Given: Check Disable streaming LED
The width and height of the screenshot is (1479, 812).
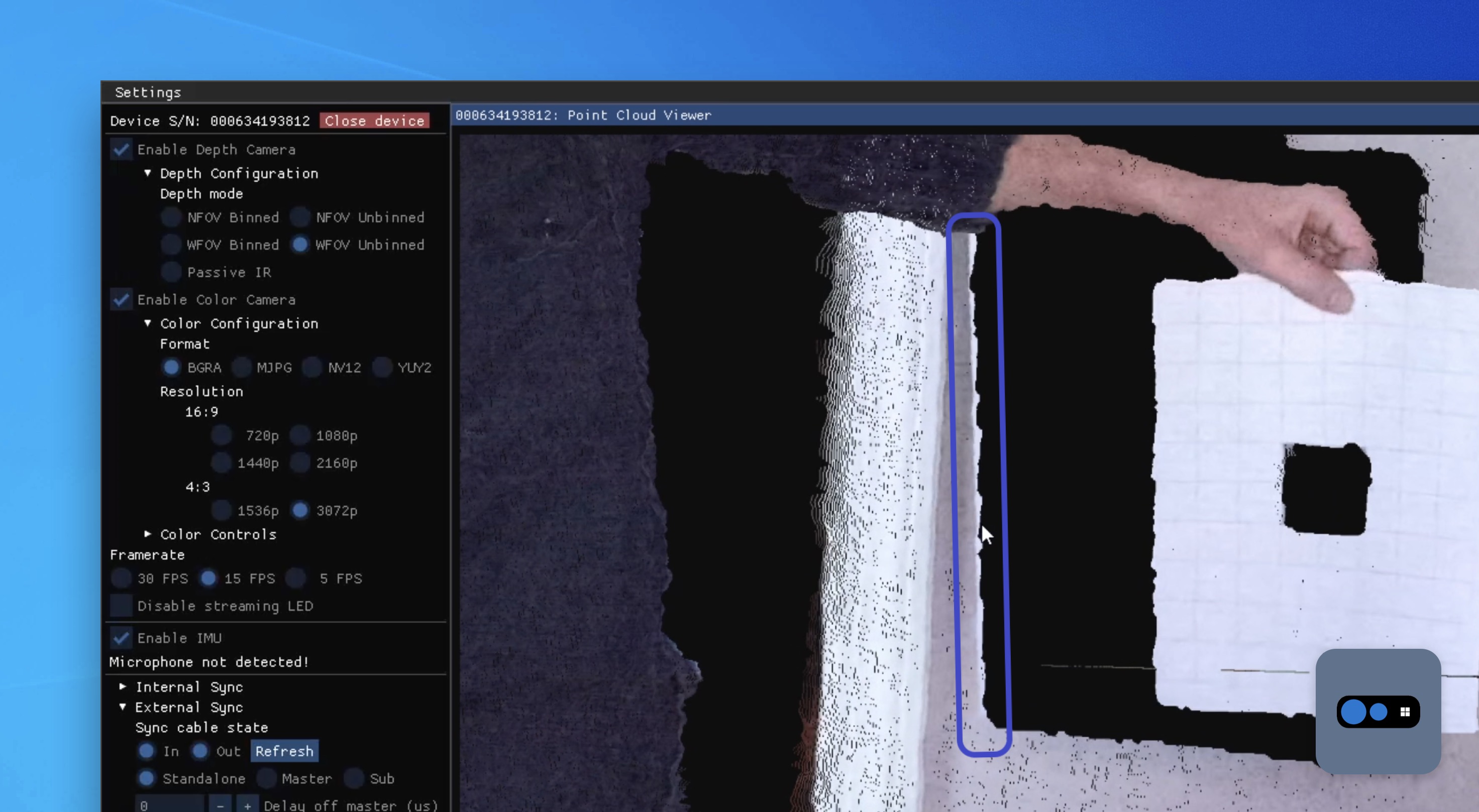Looking at the screenshot, I should 121,606.
